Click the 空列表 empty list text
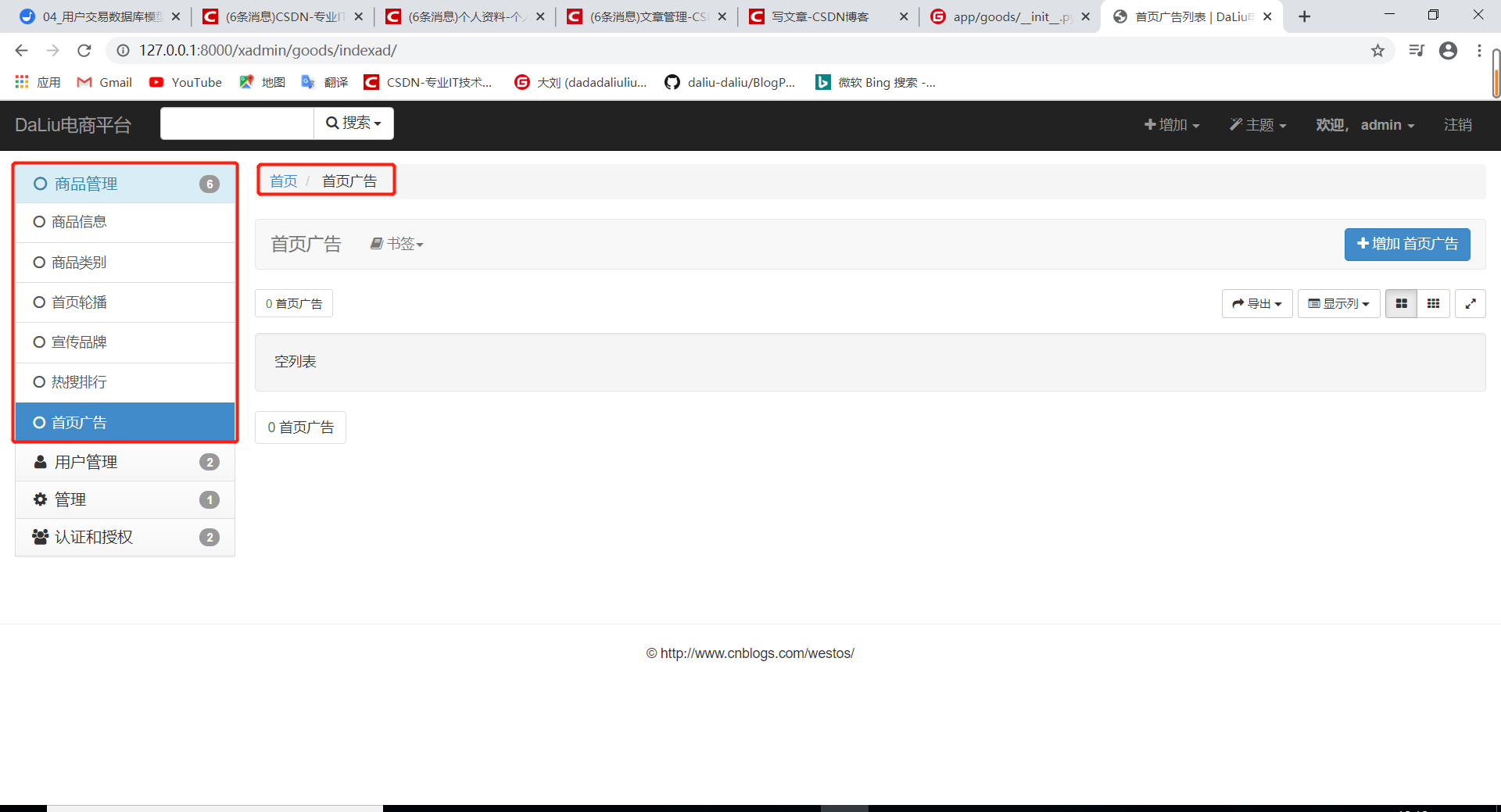Viewport: 1501px width, 812px height. 296,362
